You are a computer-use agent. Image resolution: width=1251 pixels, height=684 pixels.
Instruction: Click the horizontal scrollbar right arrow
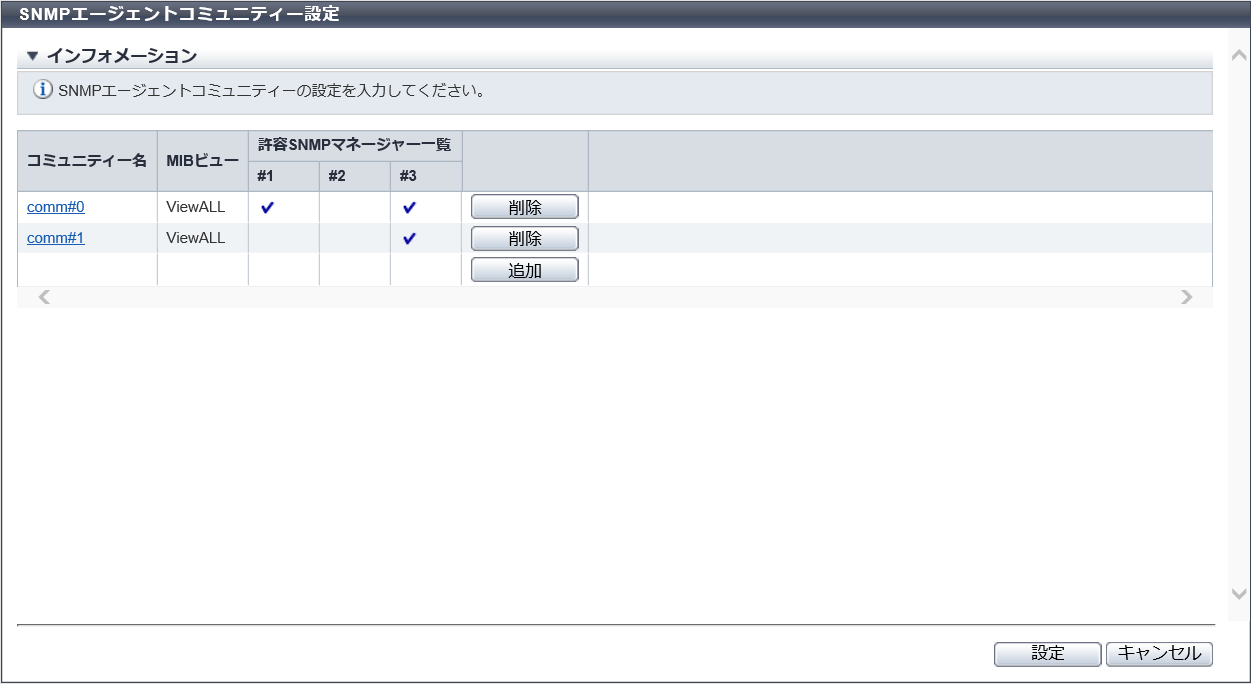1186,297
